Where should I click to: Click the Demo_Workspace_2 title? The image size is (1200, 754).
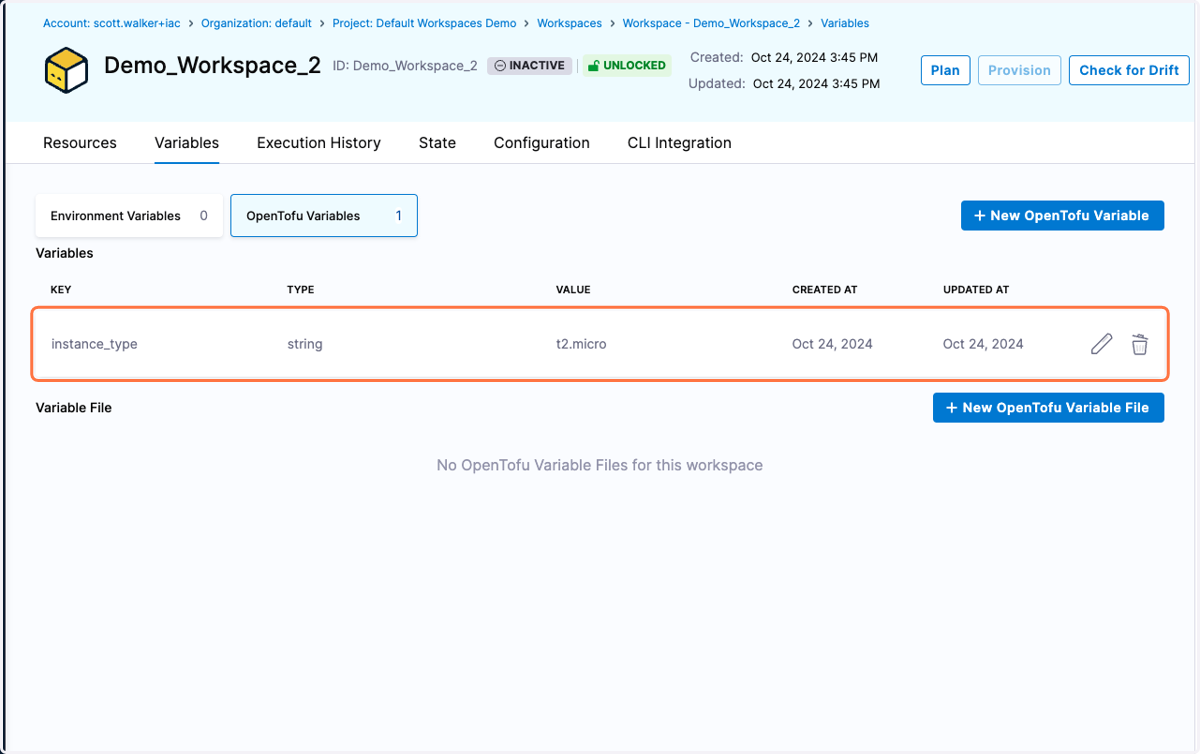coord(213,66)
